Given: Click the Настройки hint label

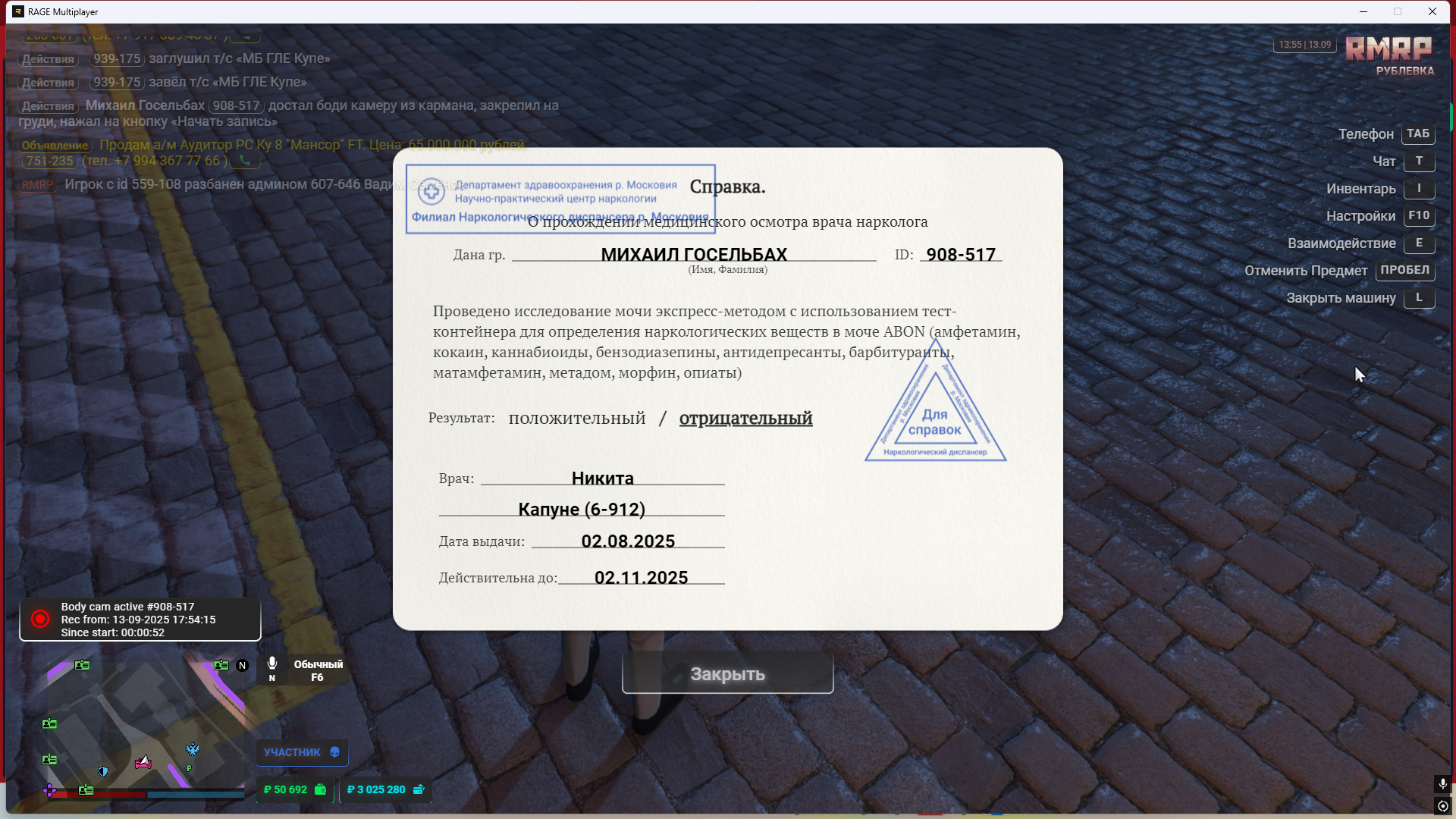Looking at the screenshot, I should pos(1361,216).
